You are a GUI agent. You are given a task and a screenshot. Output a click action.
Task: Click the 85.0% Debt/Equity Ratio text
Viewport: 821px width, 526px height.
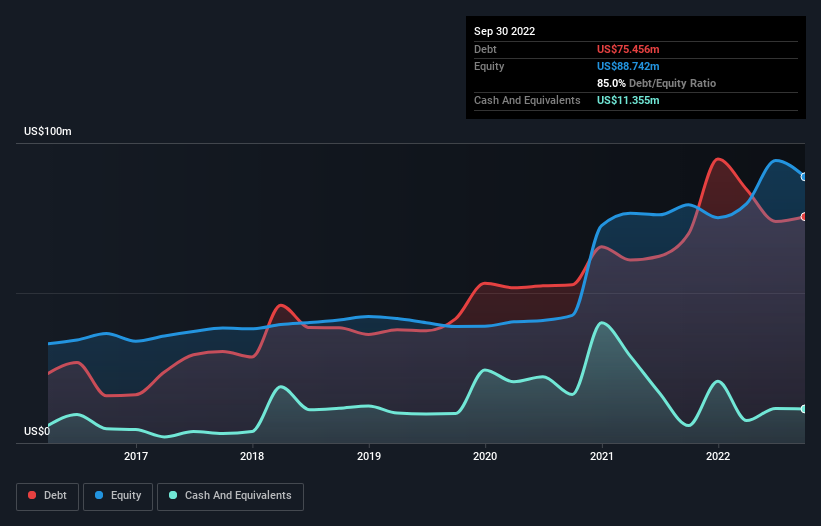click(656, 83)
